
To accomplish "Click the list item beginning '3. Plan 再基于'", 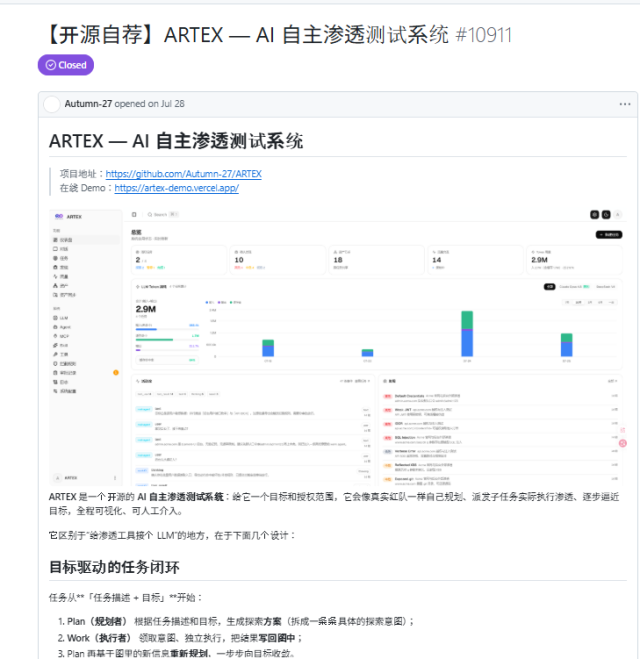I will (176, 654).
